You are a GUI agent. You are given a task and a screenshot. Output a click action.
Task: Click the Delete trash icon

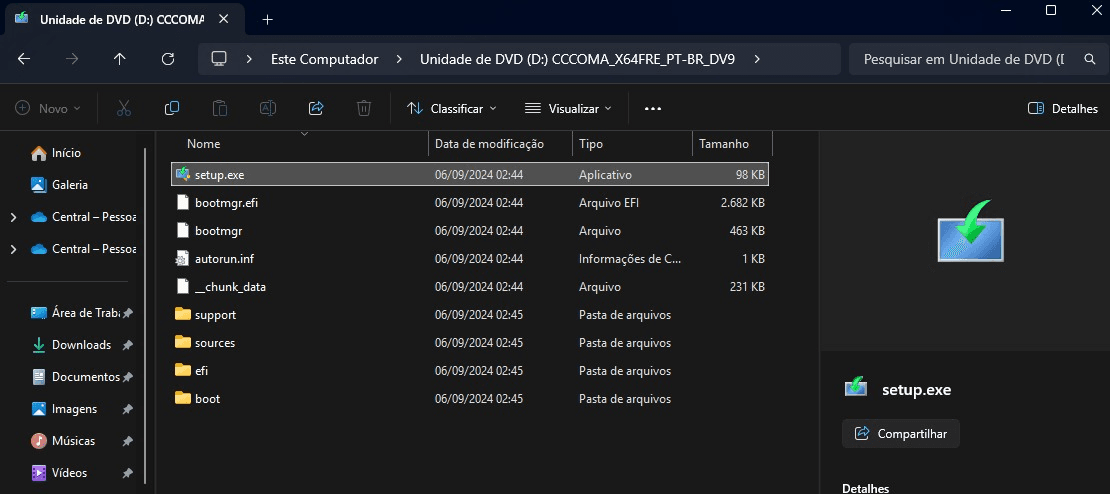point(364,108)
